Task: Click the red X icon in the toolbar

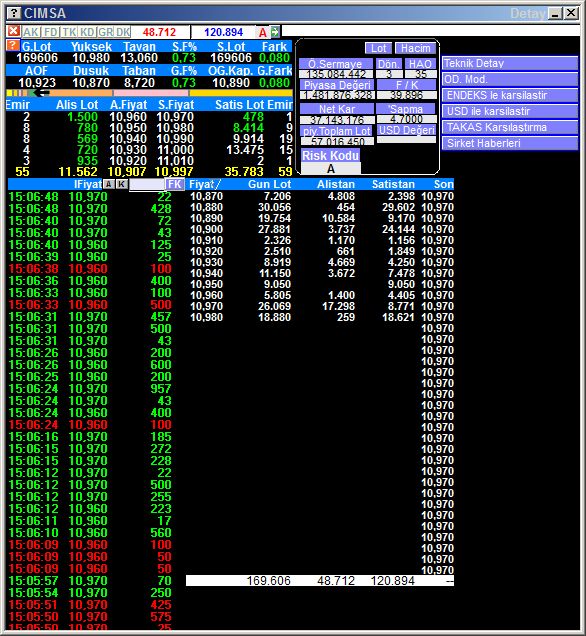Action: click(x=13, y=31)
